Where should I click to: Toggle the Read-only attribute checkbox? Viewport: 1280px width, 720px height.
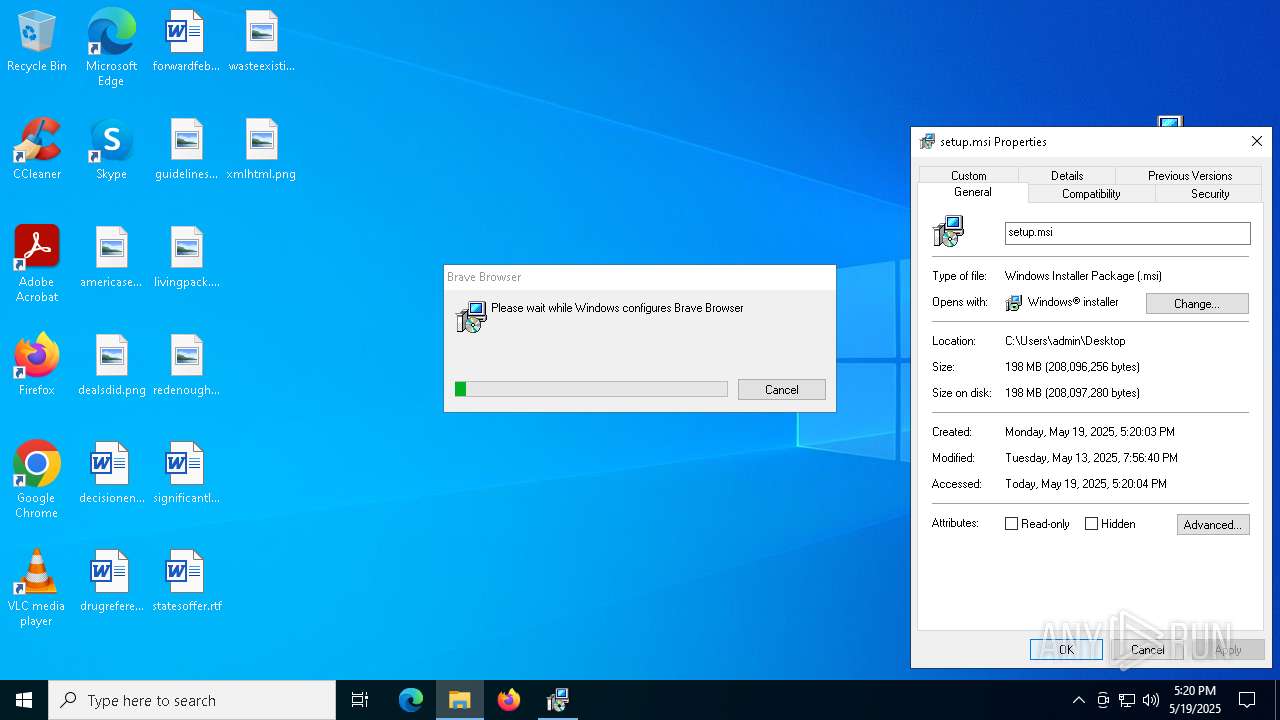coord(1011,524)
